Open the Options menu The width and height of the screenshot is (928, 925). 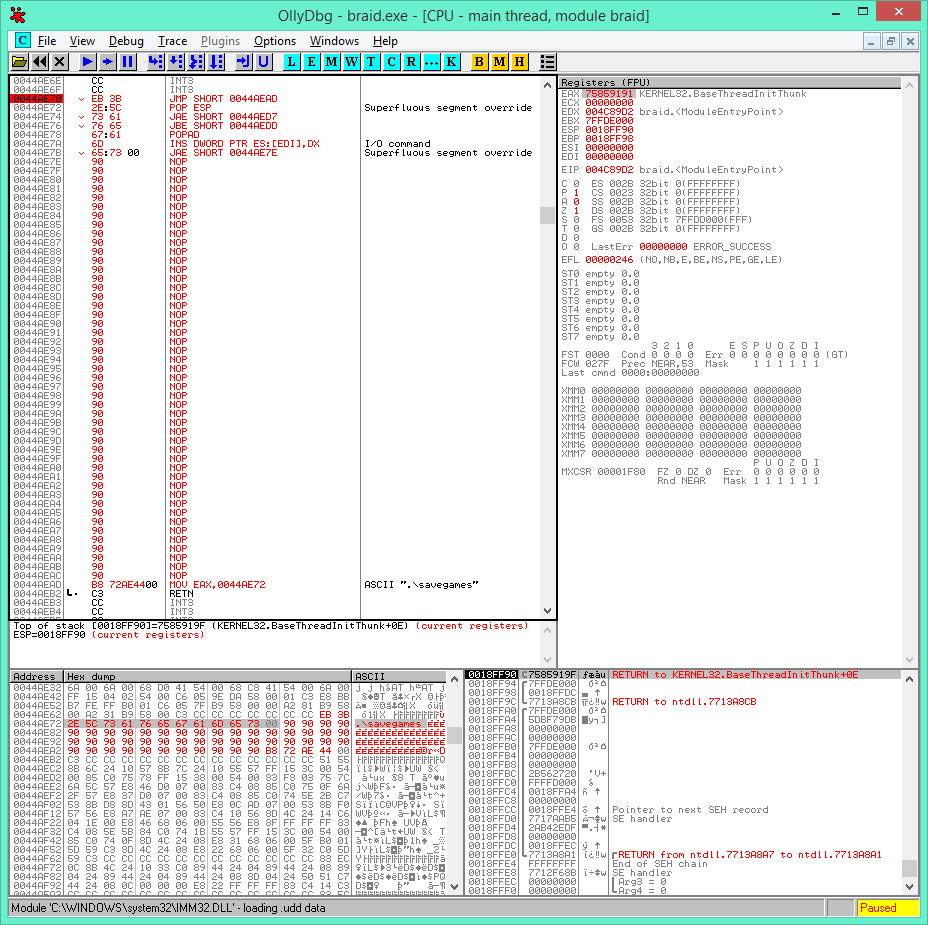[274, 41]
